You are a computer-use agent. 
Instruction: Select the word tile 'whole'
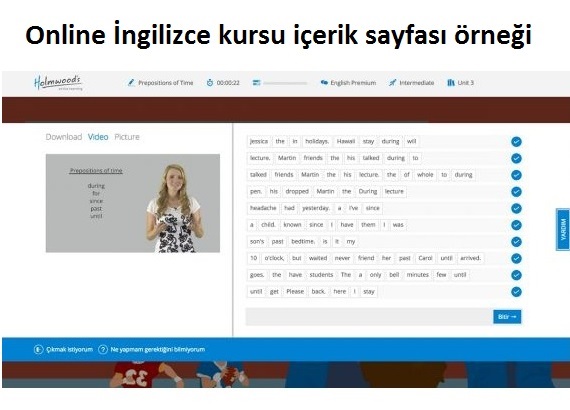(425, 175)
